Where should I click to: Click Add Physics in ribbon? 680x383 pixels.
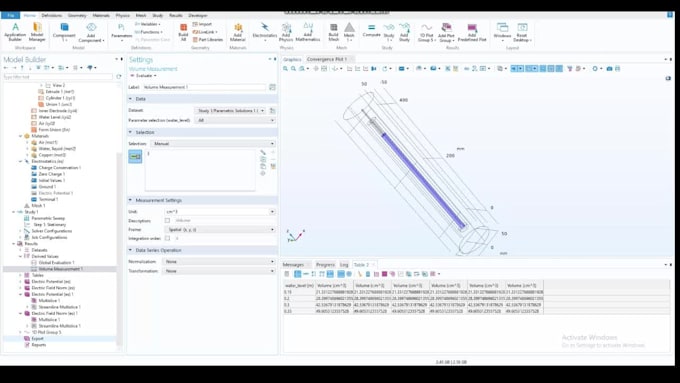coord(286,33)
